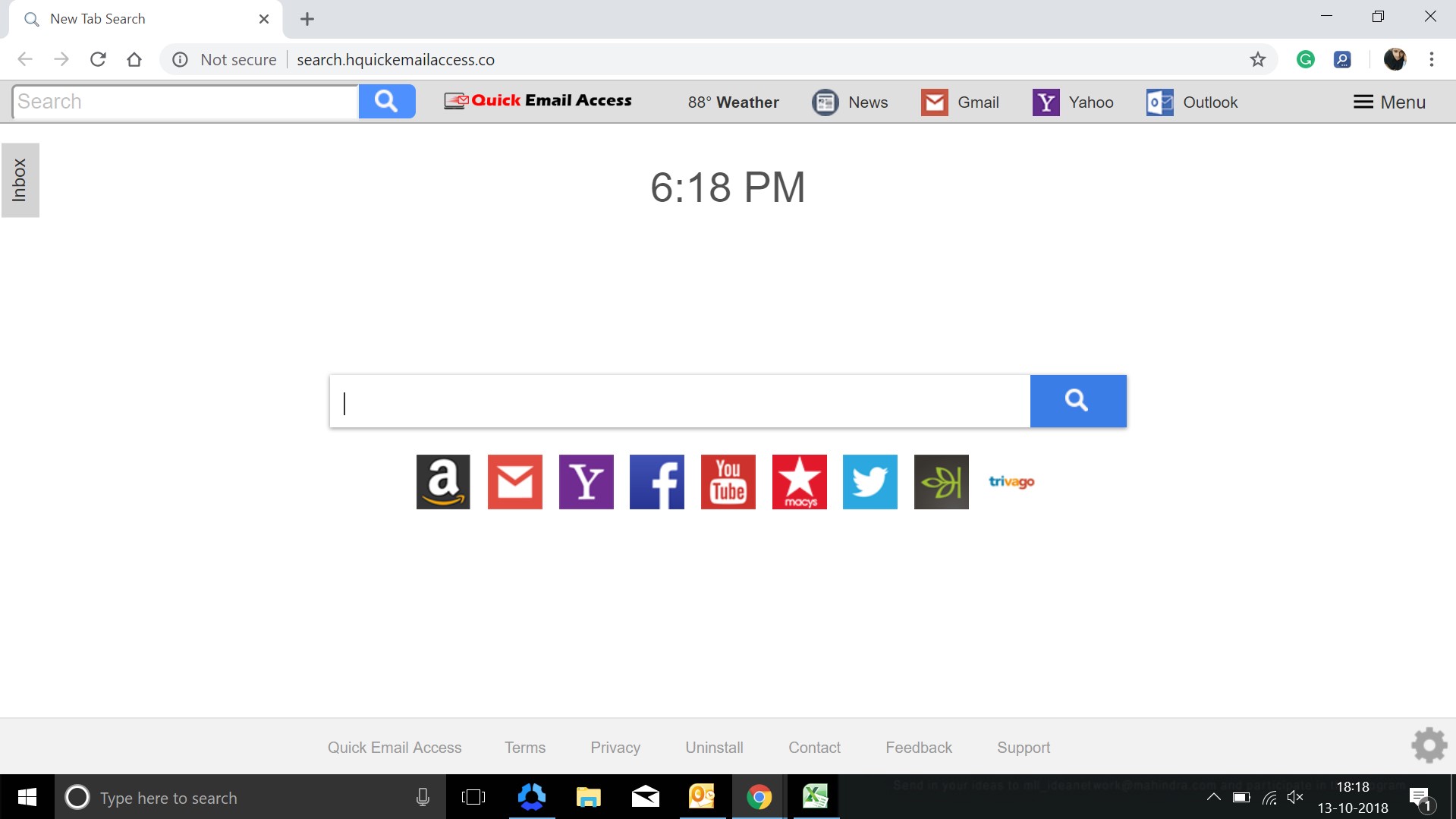Open Chrome's three-dot options menu
The height and width of the screenshot is (819, 1456).
click(1432, 59)
